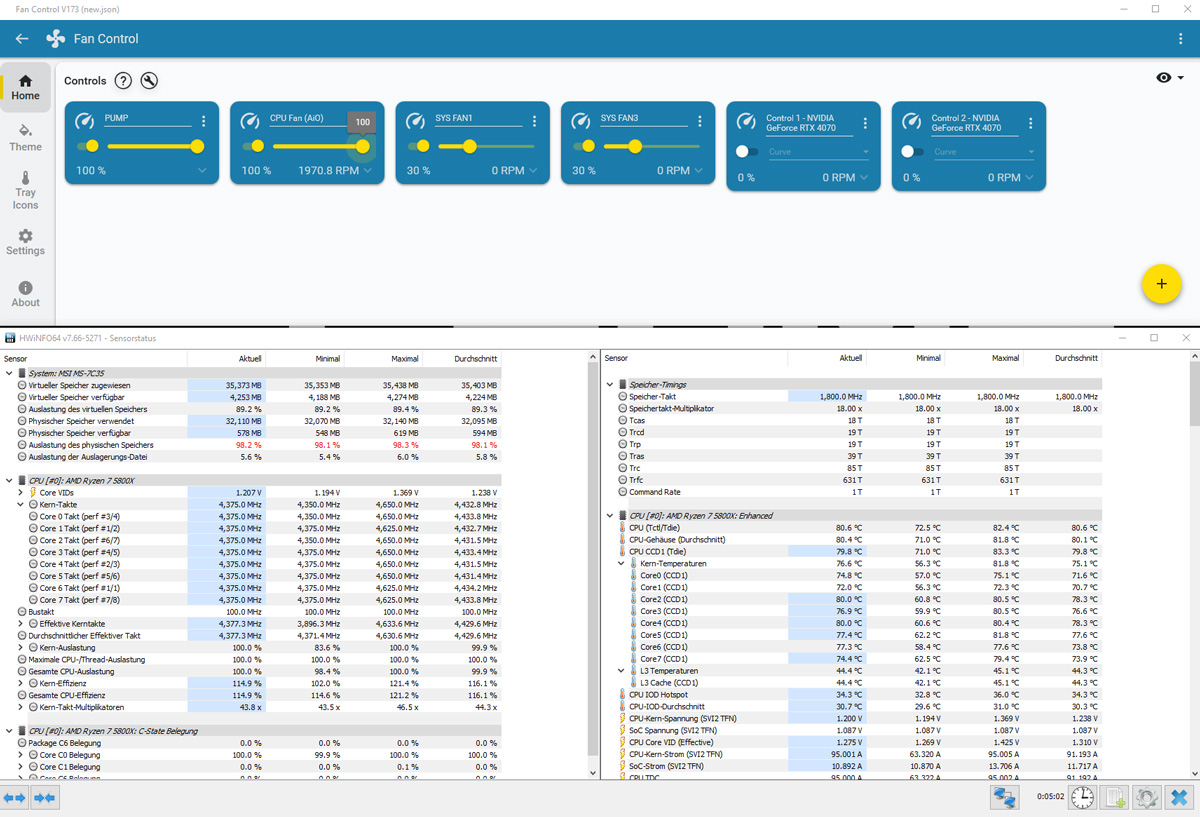Expand the PUMP card bottom chevron

(203, 171)
